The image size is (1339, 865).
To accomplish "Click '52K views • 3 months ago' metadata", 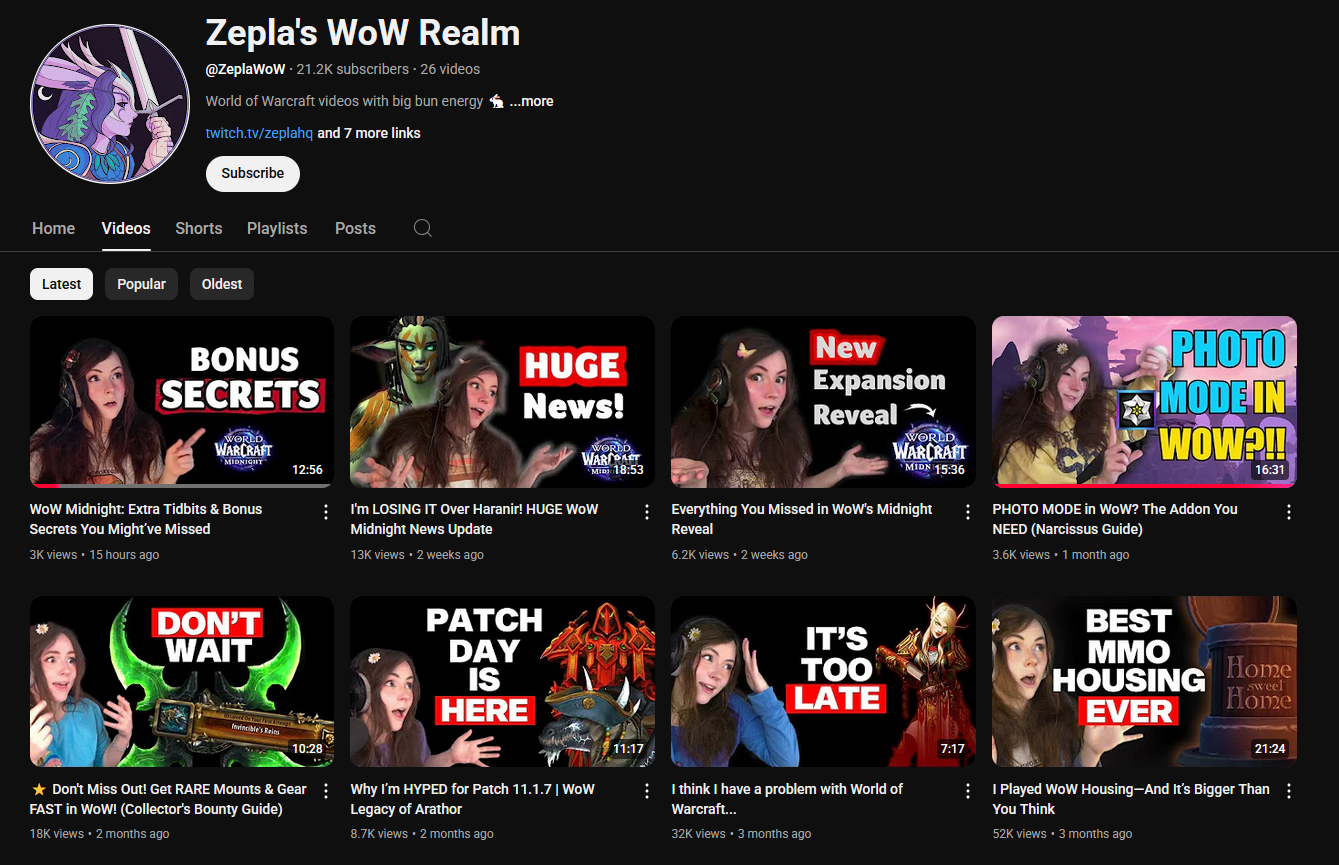I will tap(1063, 833).
